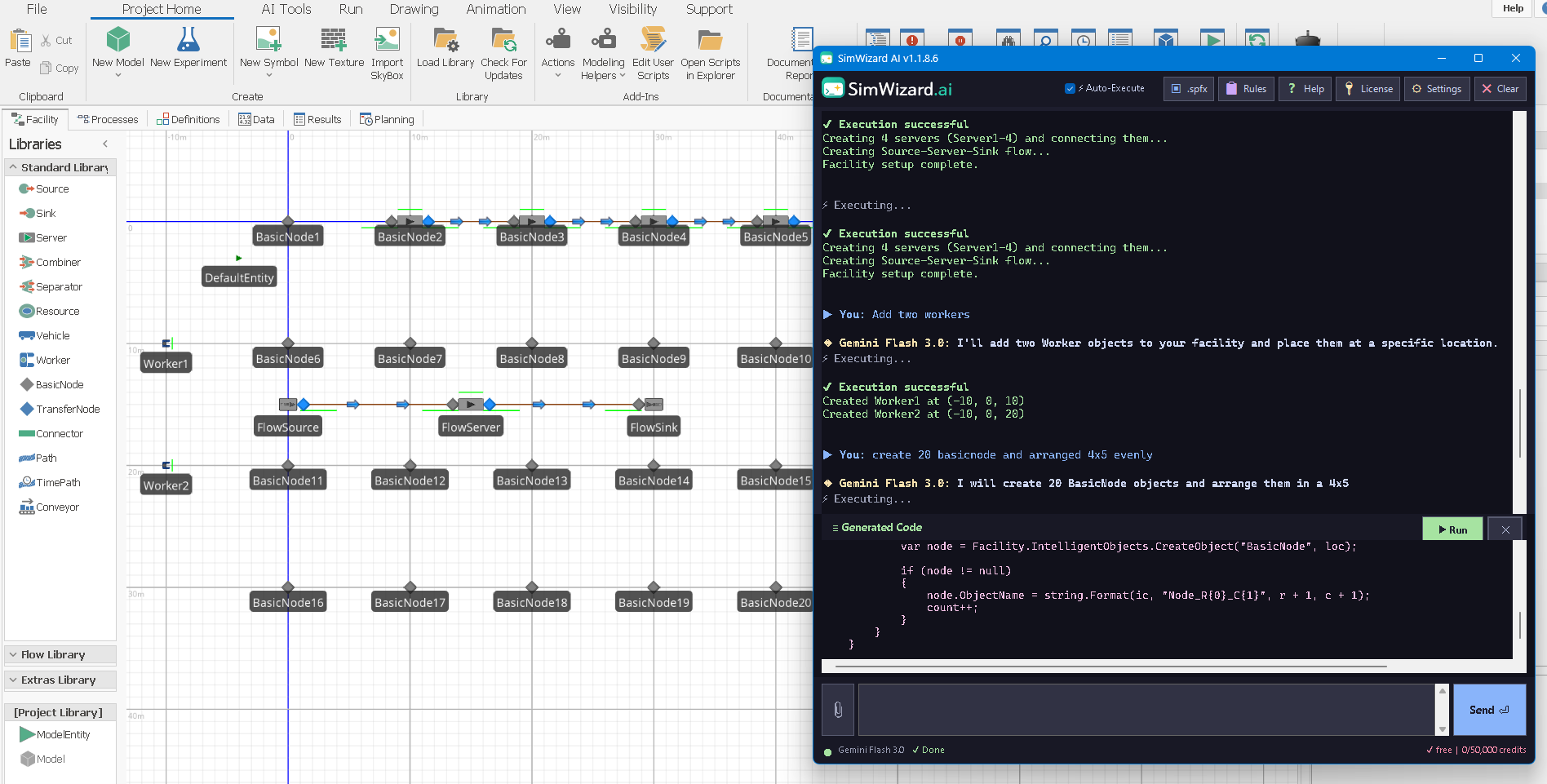The image size is (1547, 784).
Task: Click the Send button
Action: 1488,710
